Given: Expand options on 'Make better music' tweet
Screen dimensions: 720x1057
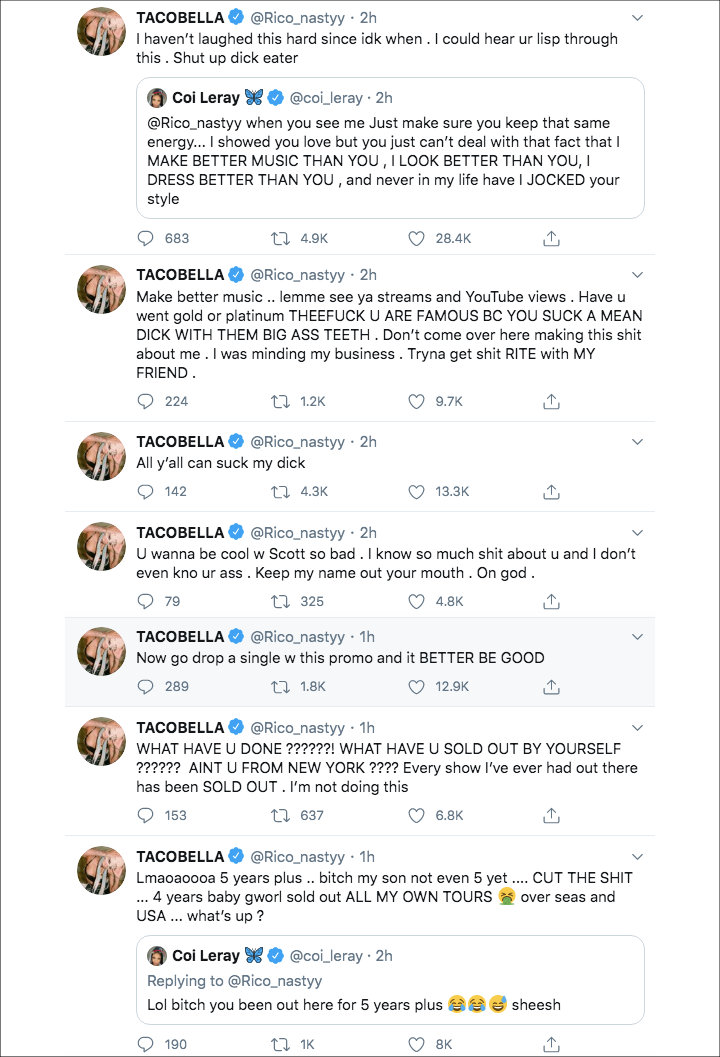Looking at the screenshot, I should (x=637, y=275).
